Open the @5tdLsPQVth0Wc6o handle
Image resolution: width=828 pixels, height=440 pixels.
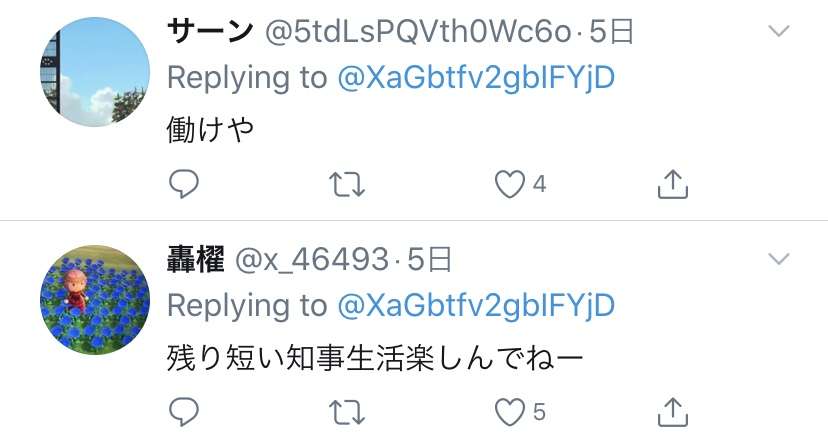pos(418,32)
